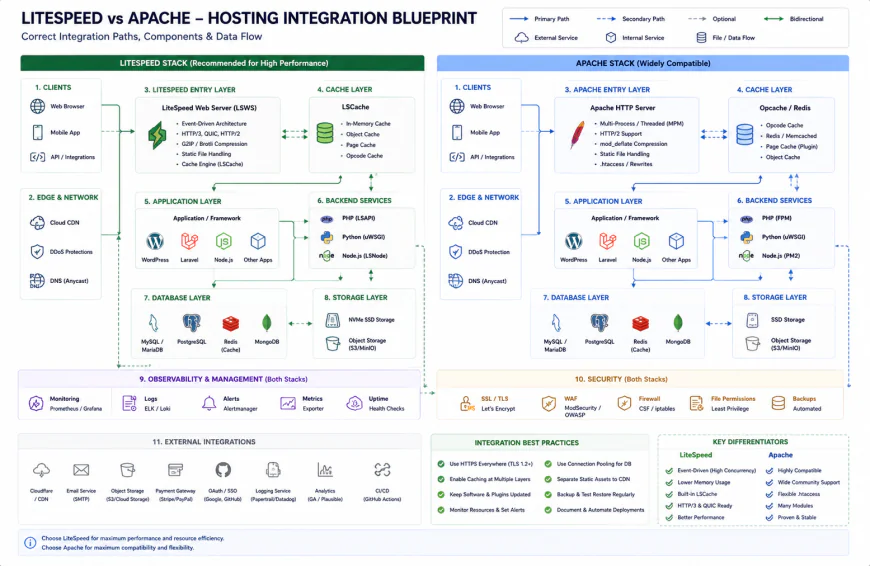Click '.htaccess / Rewrites' bullet text
Viewport: 870px width, 566px height.
click(x=626, y=164)
